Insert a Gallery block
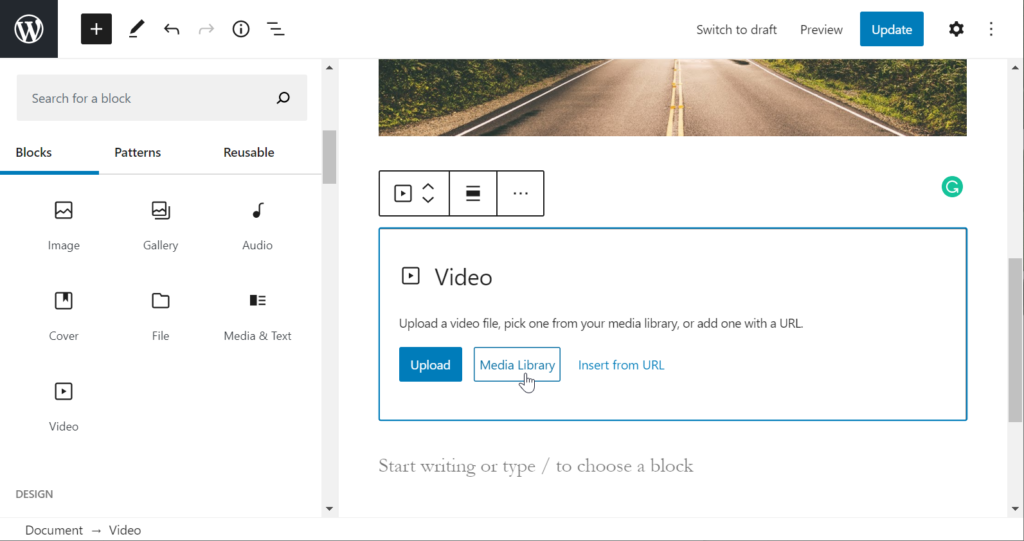The width and height of the screenshot is (1024, 541). click(160, 225)
